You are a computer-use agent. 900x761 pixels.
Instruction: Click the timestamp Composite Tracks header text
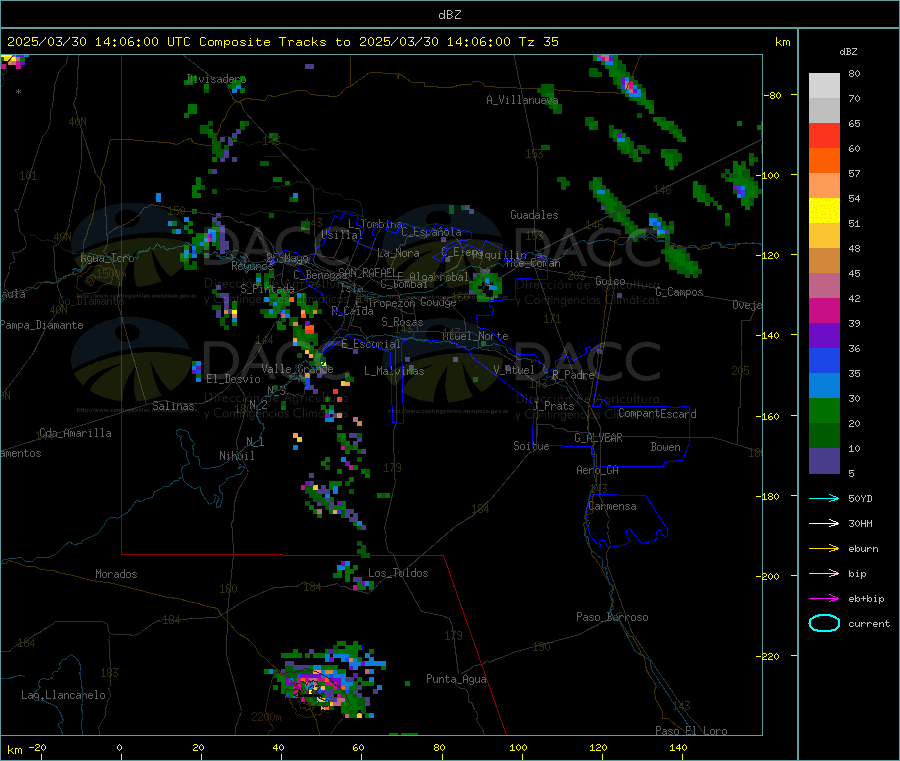(282, 42)
